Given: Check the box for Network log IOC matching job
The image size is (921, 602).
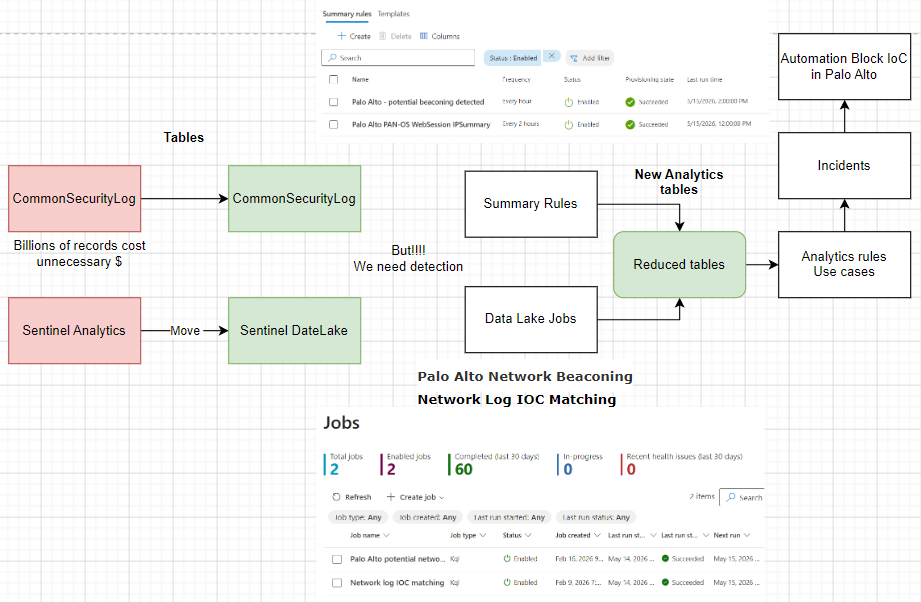Looking at the screenshot, I should click(x=337, y=583).
